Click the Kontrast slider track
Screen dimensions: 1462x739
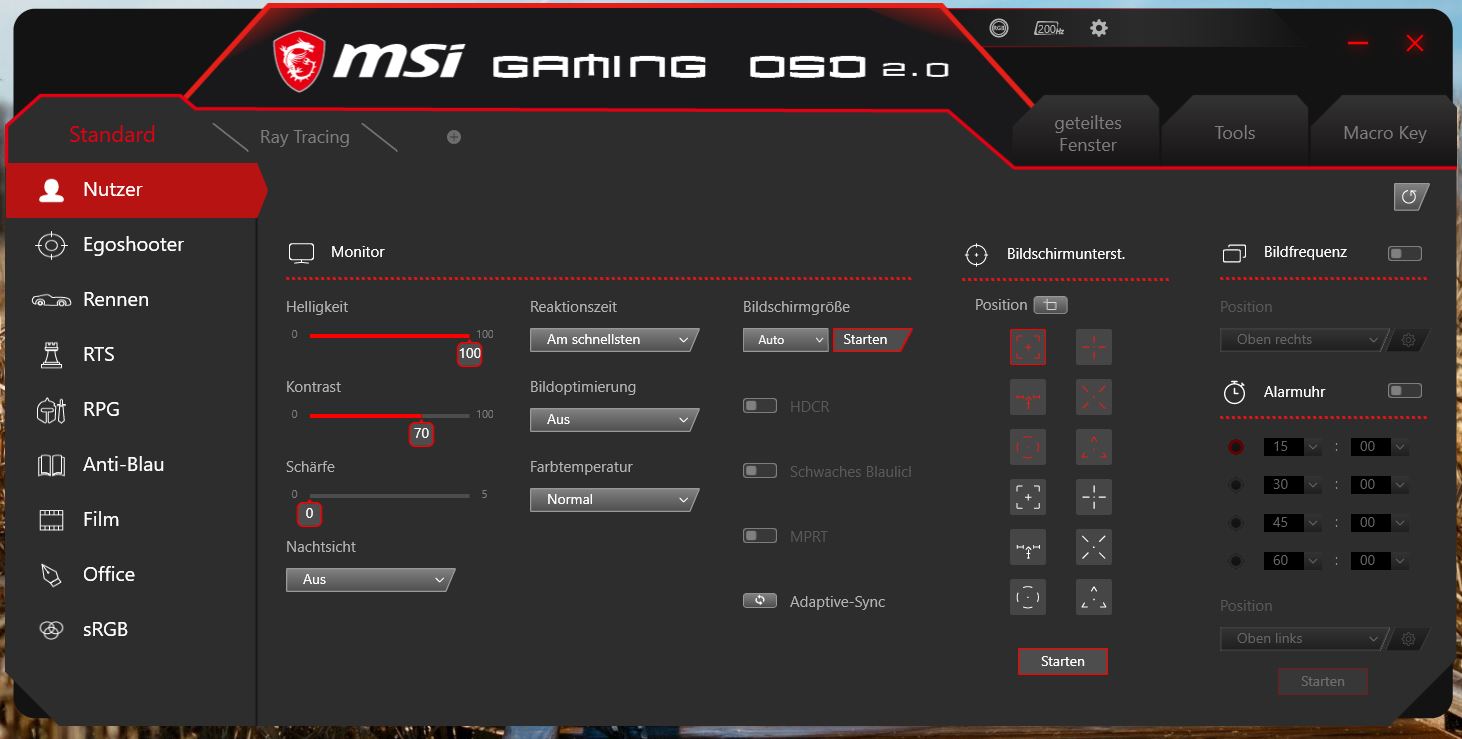pos(389,415)
